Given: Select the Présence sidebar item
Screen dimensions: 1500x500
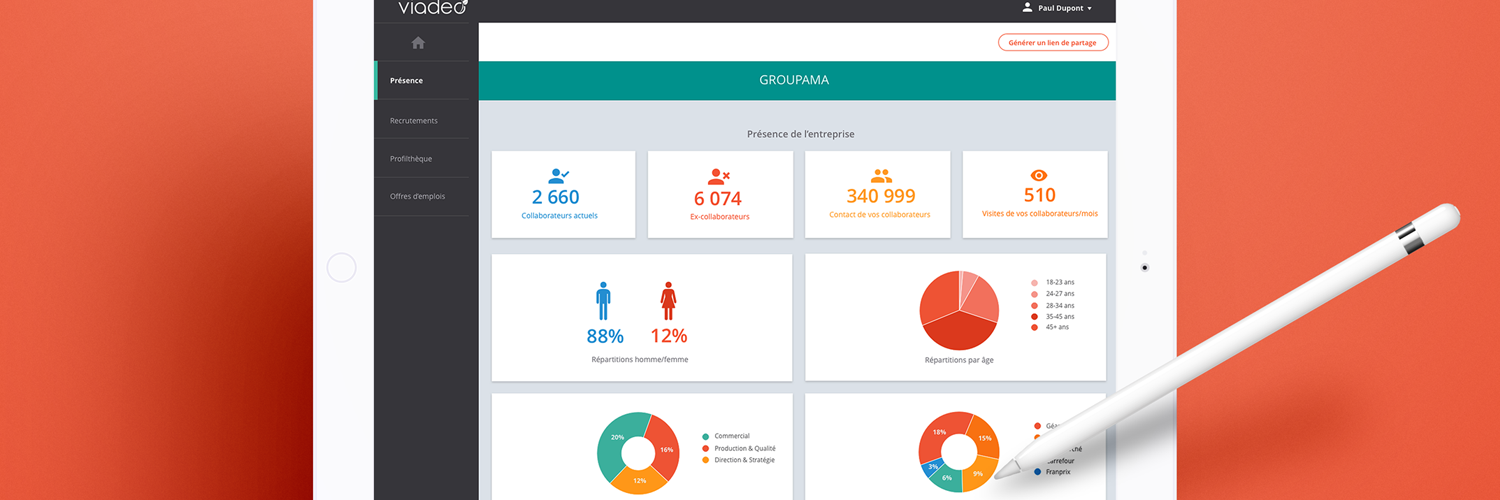Looking at the screenshot, I should click(x=421, y=80).
